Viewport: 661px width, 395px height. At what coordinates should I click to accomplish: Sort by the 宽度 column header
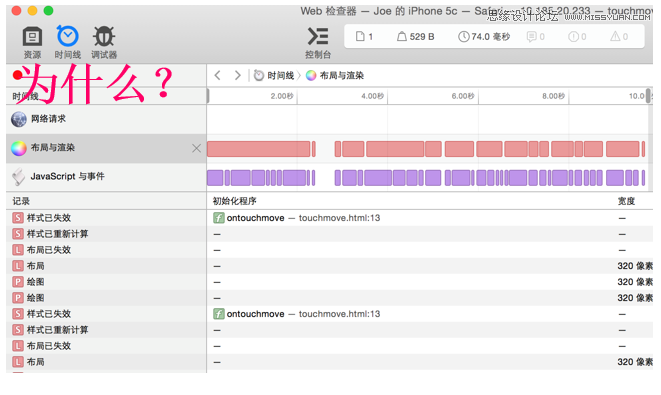(x=626, y=201)
